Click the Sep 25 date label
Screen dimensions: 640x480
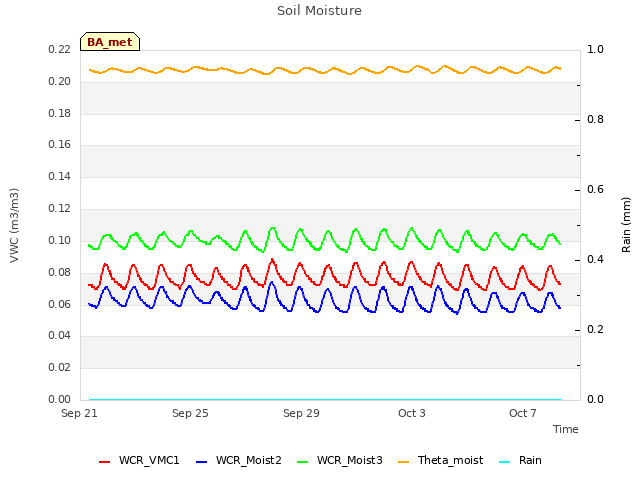click(190, 413)
